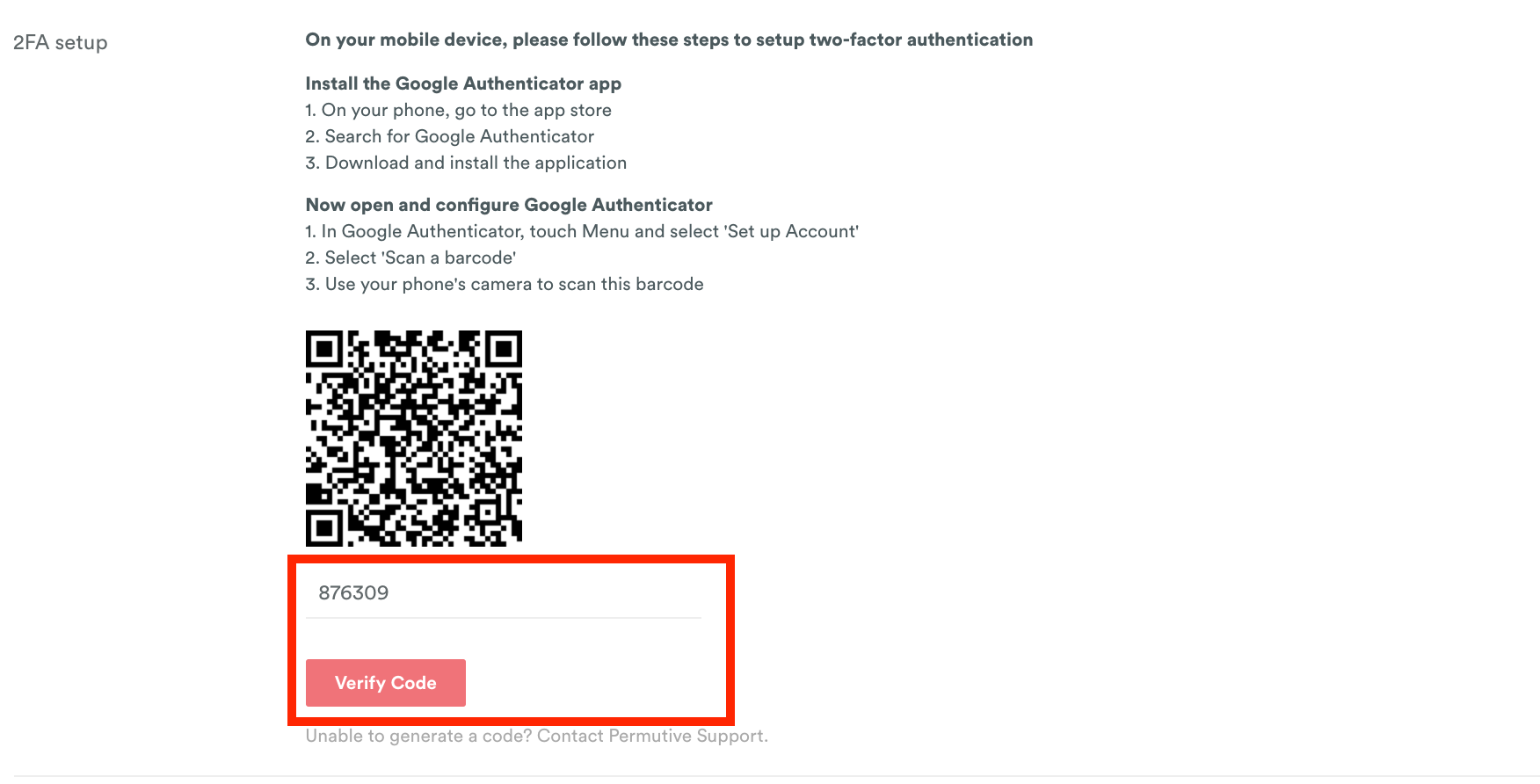Click step 'Search for Google Authenticator'
The width and height of the screenshot is (1540, 784).
pyautogui.click(x=450, y=136)
